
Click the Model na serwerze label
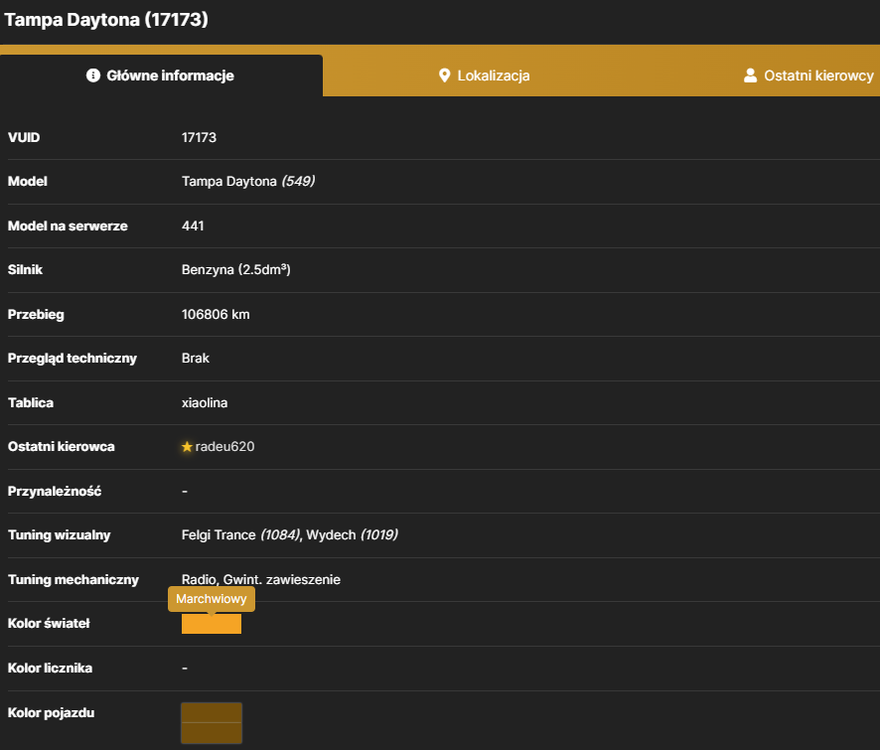coord(68,226)
